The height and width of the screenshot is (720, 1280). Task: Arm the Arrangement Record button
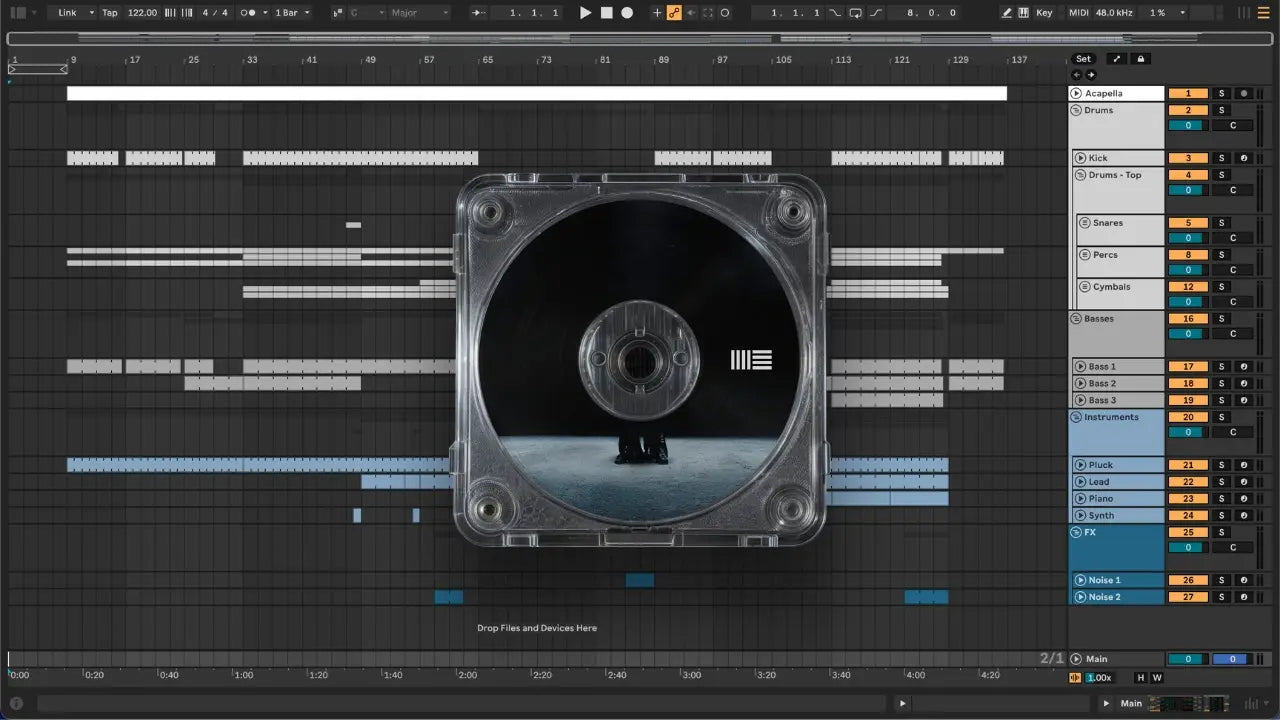(627, 13)
